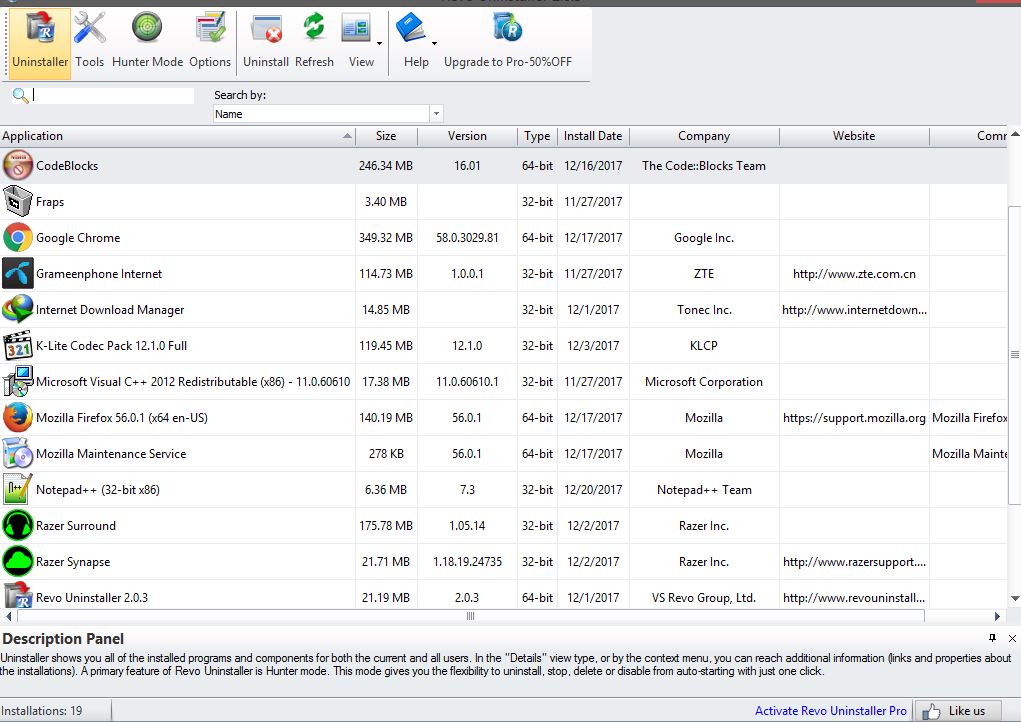Open the Help book icon
1021x722 pixels.
click(411, 29)
